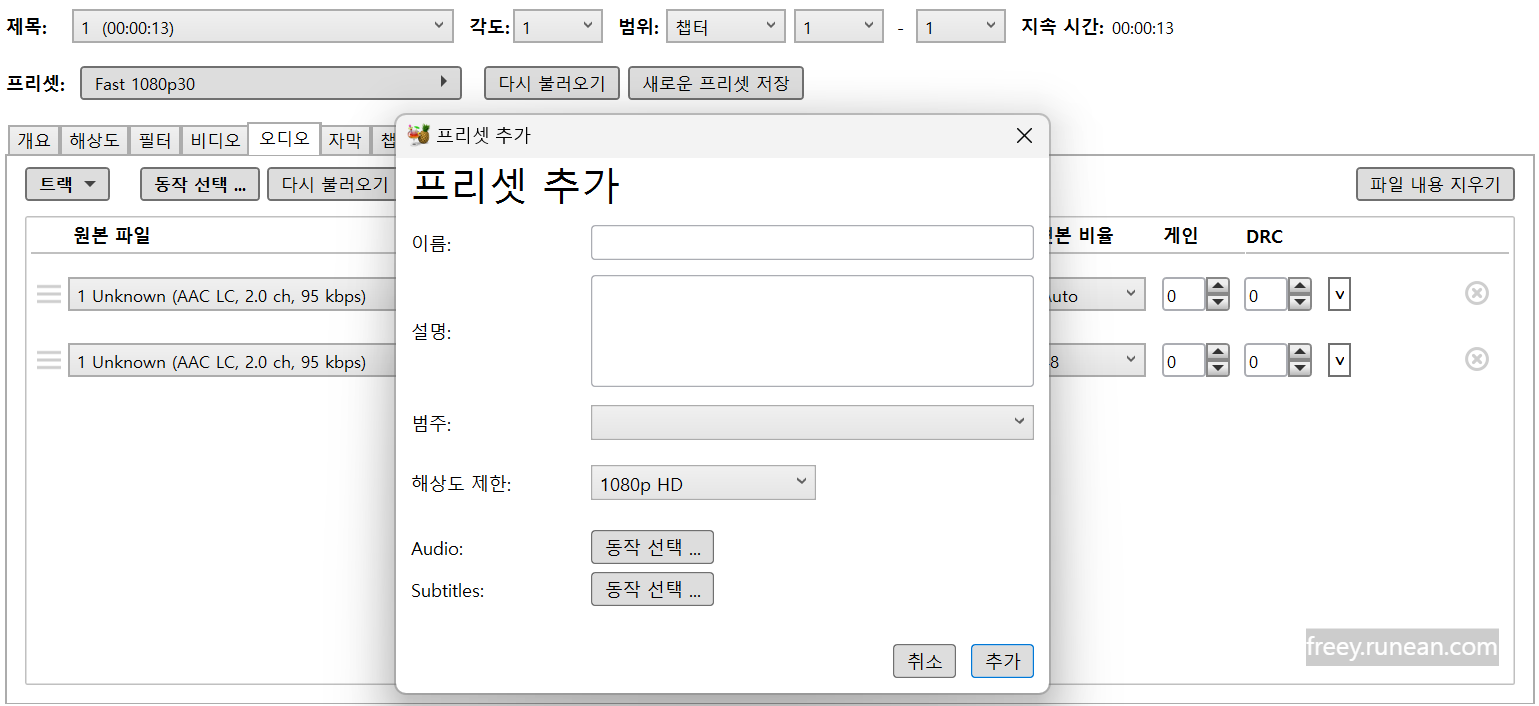
Task: Open the 1080p HD resolution limit dropdown
Action: point(703,482)
